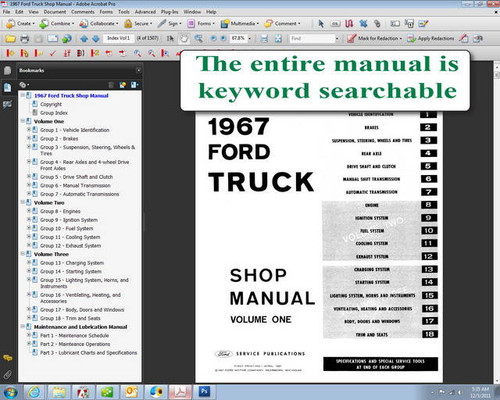Open the View menu
The width and height of the screenshot is (500, 400).
[x=33, y=12]
